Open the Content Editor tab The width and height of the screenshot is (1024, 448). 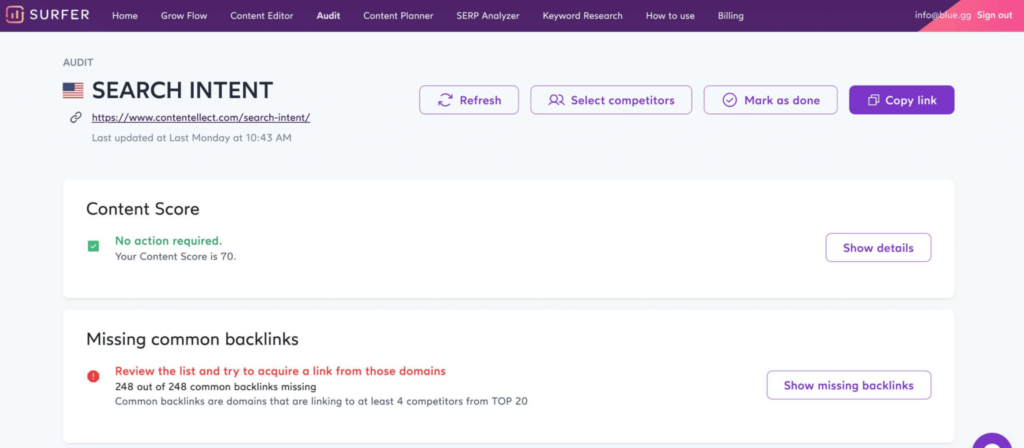click(x=261, y=16)
